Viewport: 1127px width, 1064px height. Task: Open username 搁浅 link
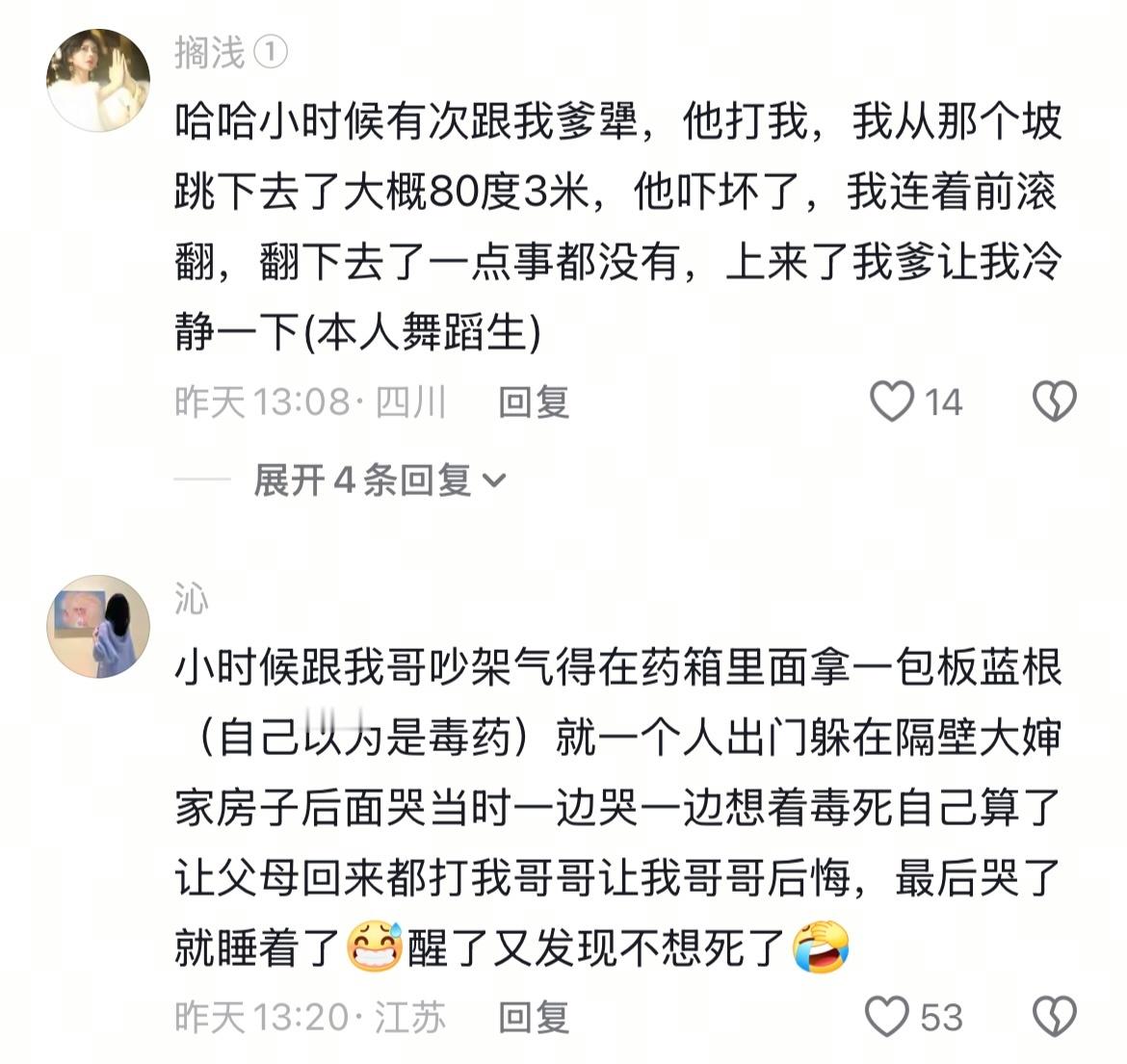pyautogui.click(x=210, y=53)
